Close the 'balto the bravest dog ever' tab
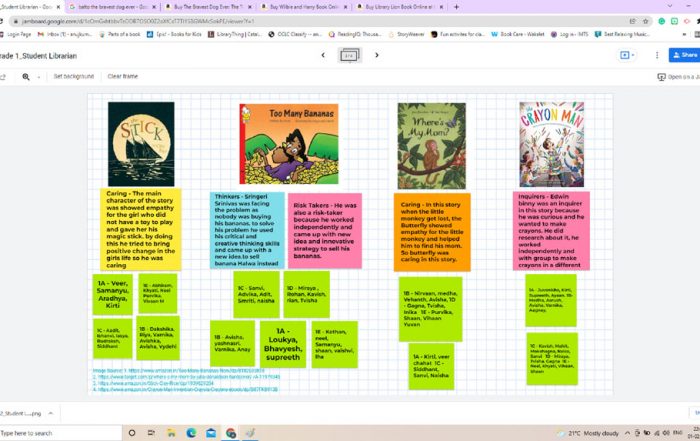The image size is (700, 441). [154, 7]
